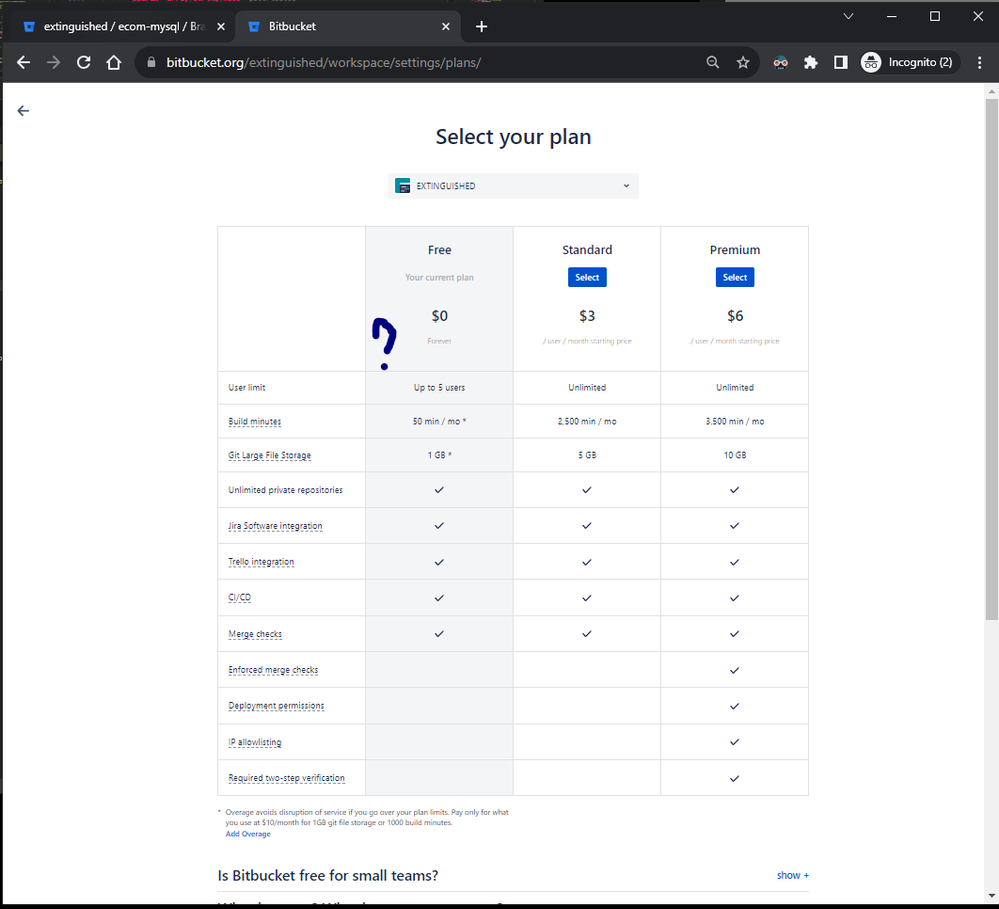Click Standard checkmark for Merge checks

587,634
